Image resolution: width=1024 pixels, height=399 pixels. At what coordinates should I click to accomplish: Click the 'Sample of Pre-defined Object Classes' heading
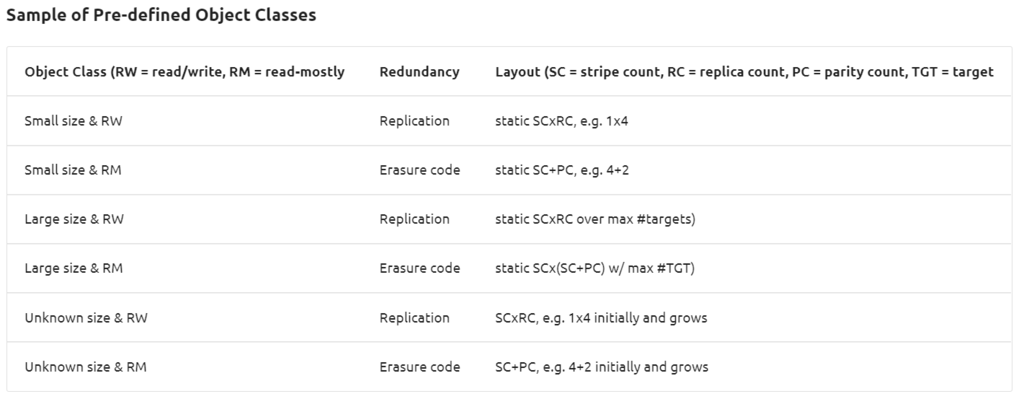161,15
